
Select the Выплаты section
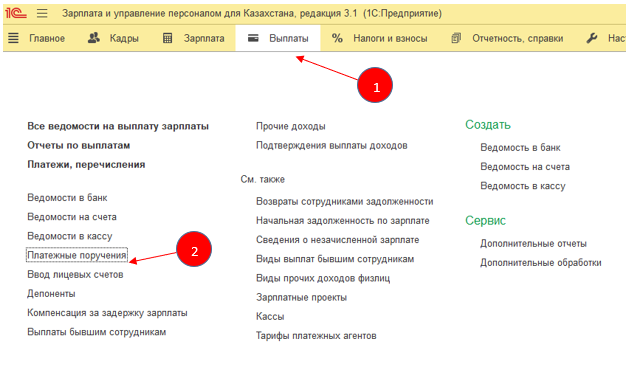pos(289,38)
